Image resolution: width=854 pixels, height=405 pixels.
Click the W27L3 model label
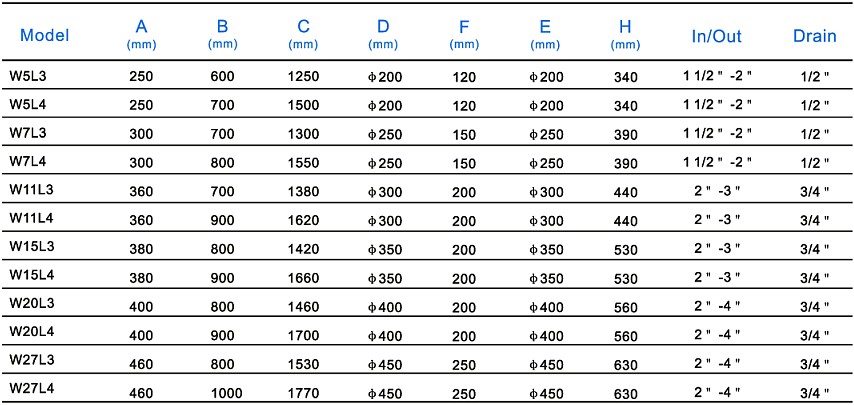tap(31, 360)
